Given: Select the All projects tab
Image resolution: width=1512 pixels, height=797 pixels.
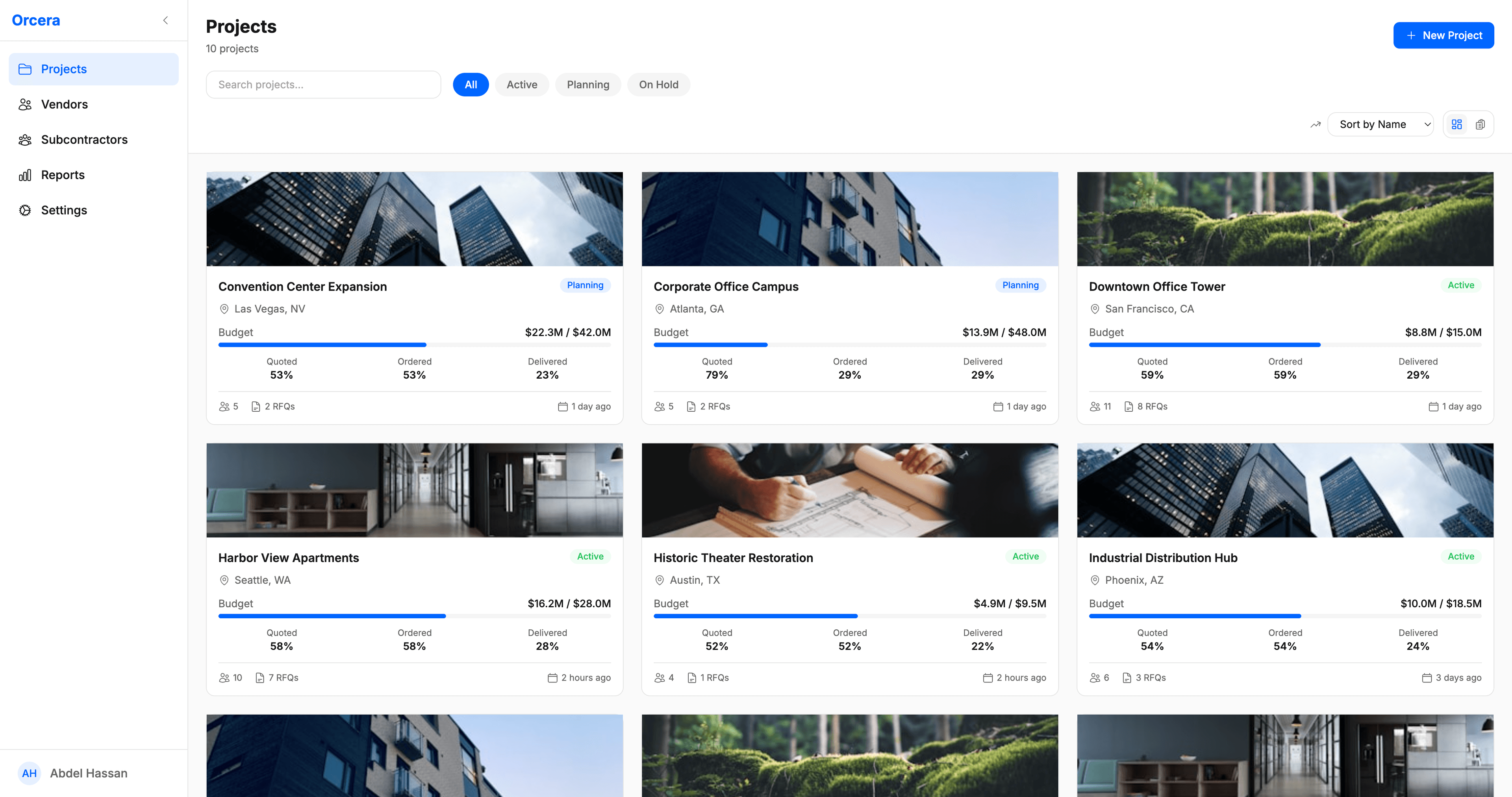Looking at the screenshot, I should pos(470,85).
